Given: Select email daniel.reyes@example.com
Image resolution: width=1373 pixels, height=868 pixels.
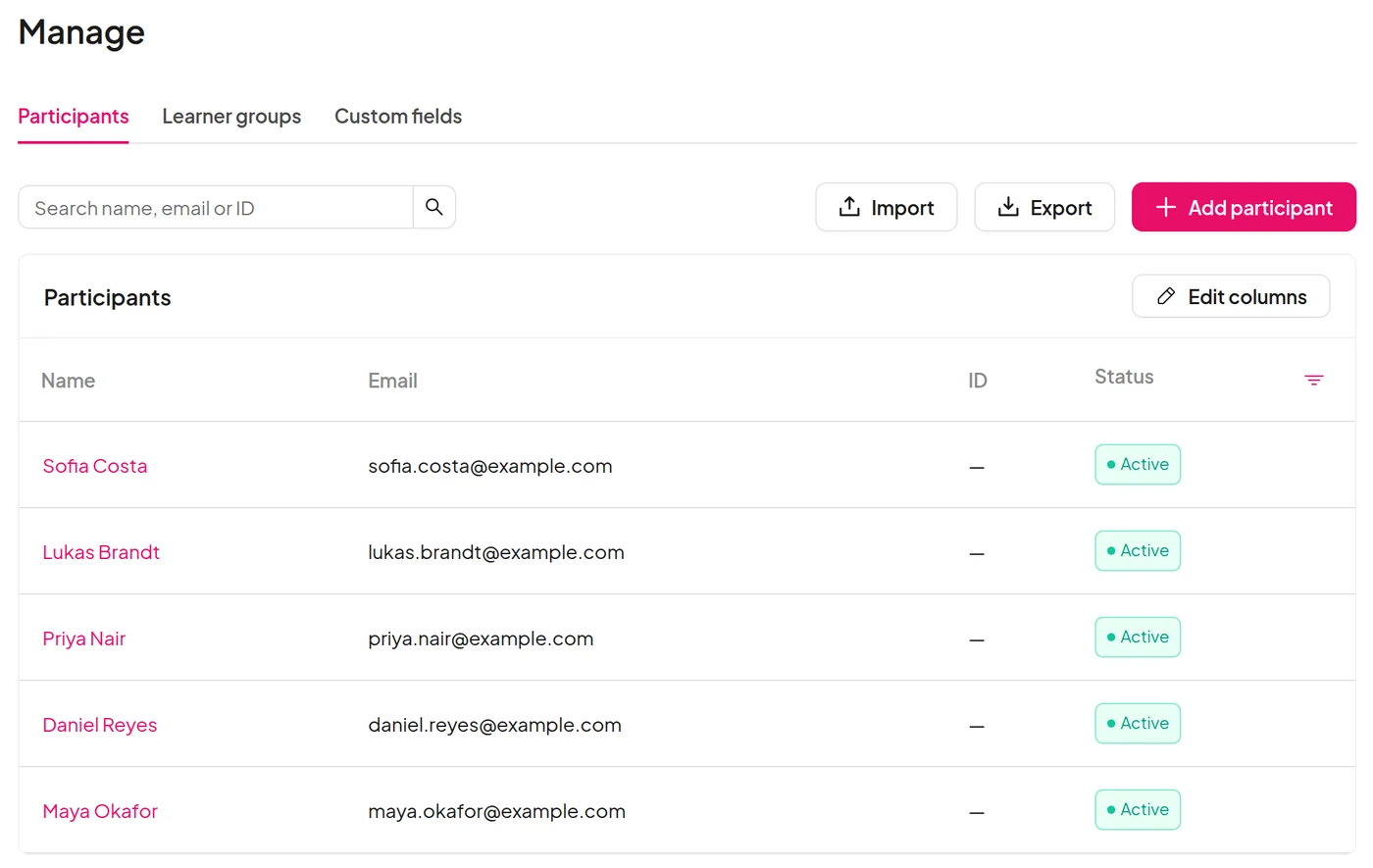Looking at the screenshot, I should pyautogui.click(x=495, y=725).
